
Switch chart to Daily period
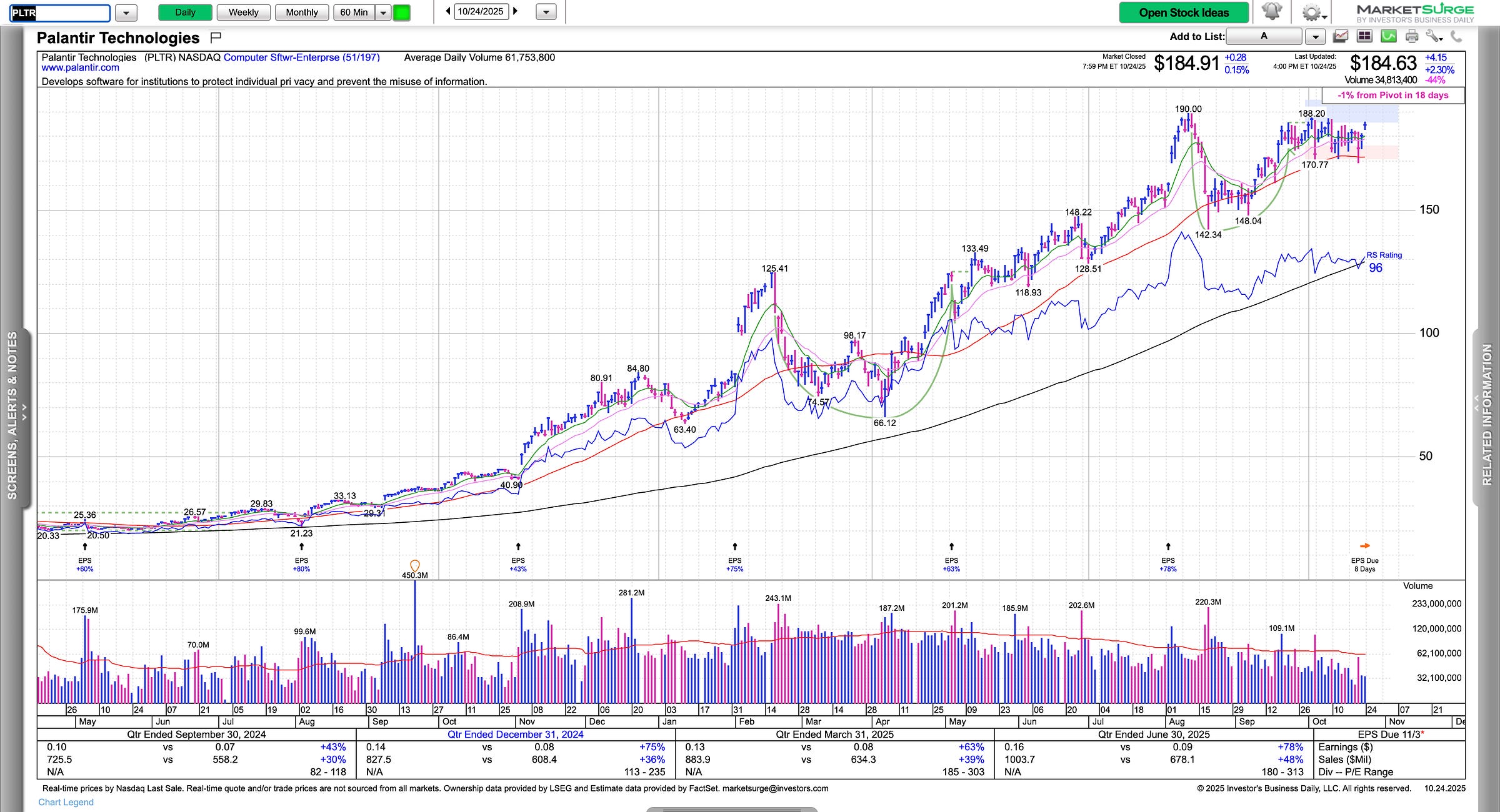click(185, 12)
